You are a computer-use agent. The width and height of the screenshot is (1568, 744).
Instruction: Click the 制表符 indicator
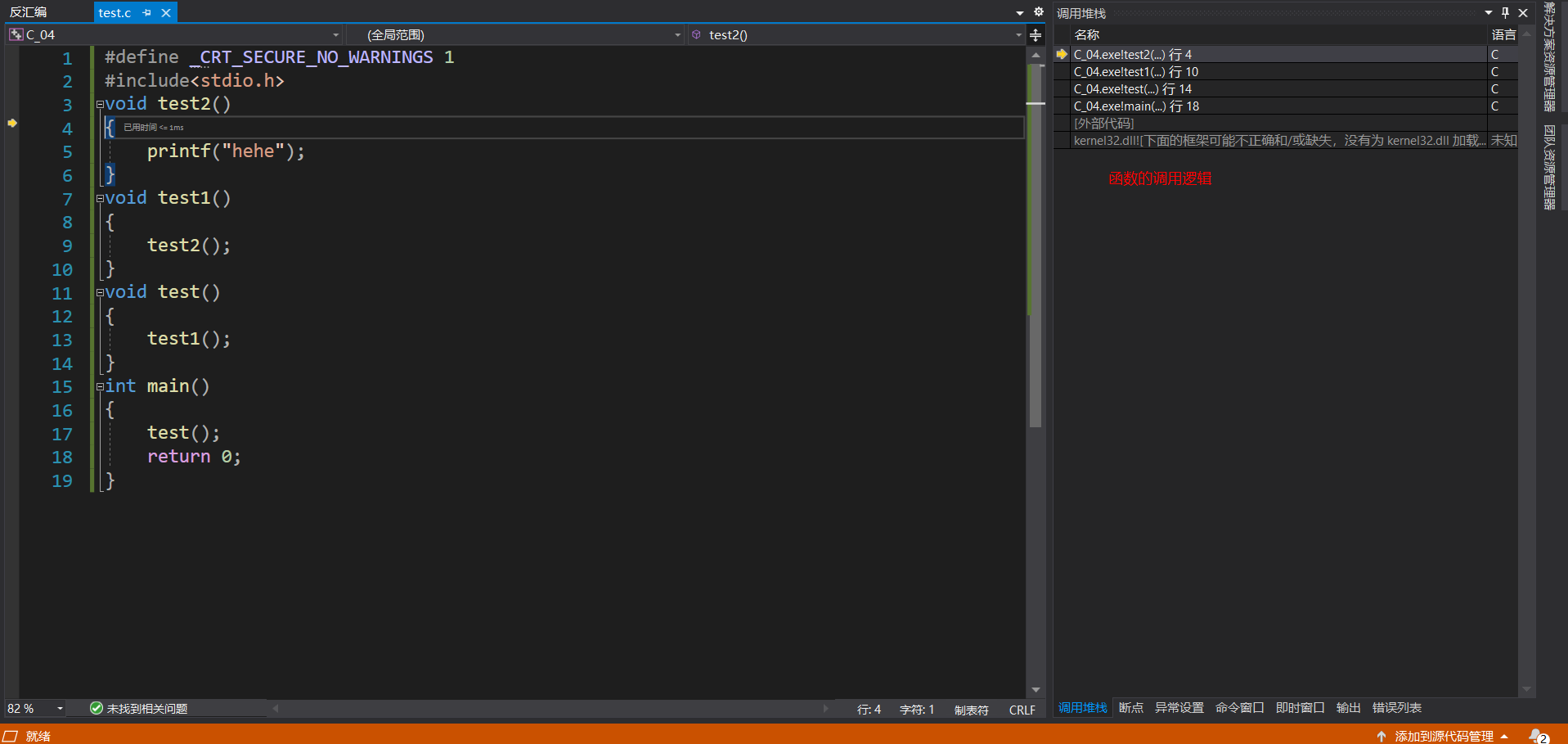pyautogui.click(x=971, y=710)
